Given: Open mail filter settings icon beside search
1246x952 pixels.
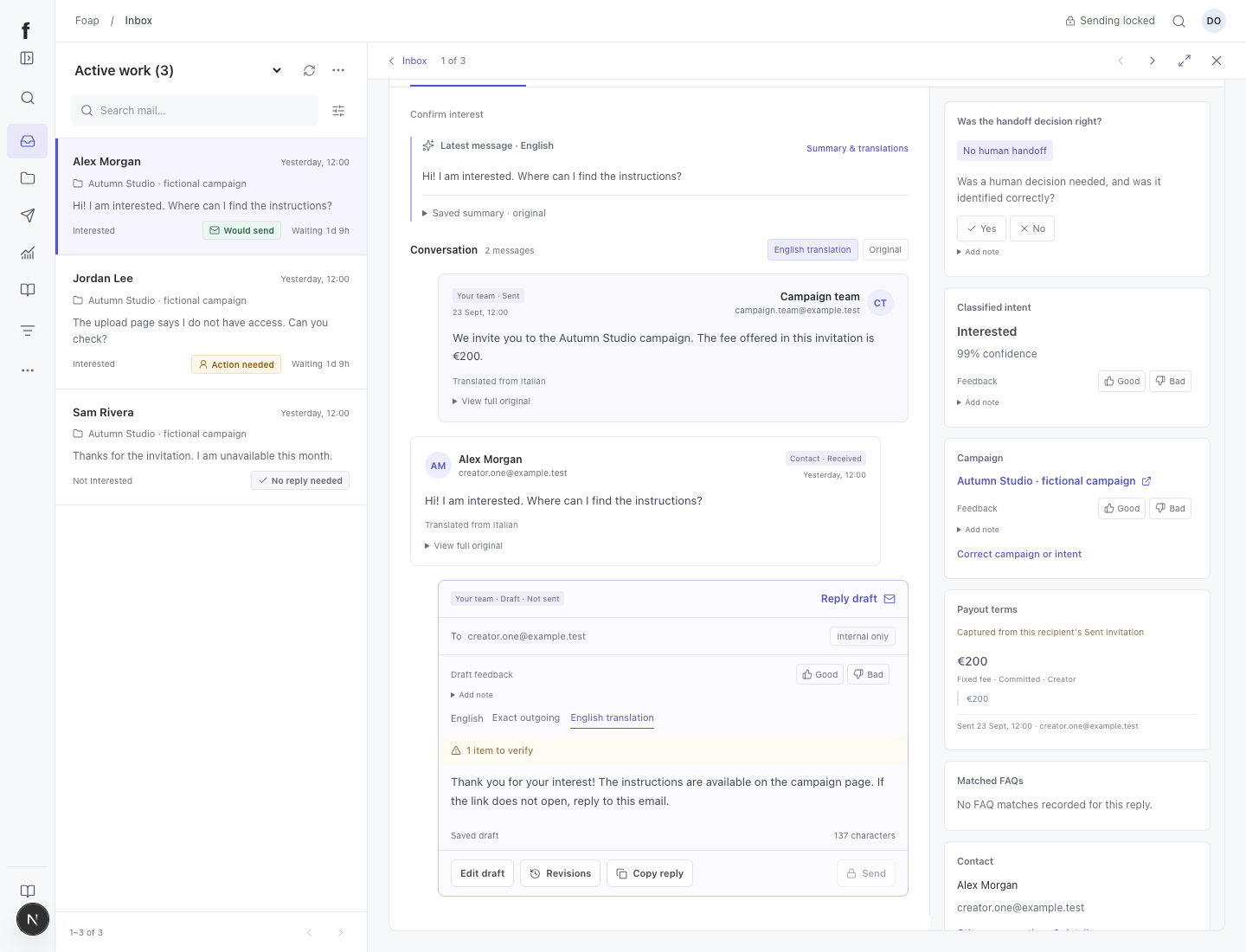Looking at the screenshot, I should pyautogui.click(x=338, y=111).
